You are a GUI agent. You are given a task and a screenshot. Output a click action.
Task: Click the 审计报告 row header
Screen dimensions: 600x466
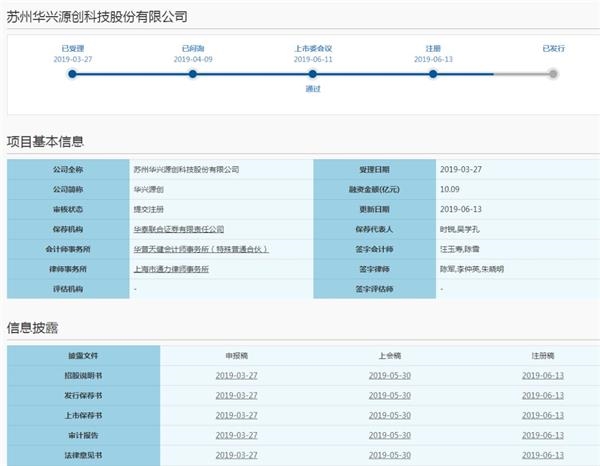tap(83, 435)
